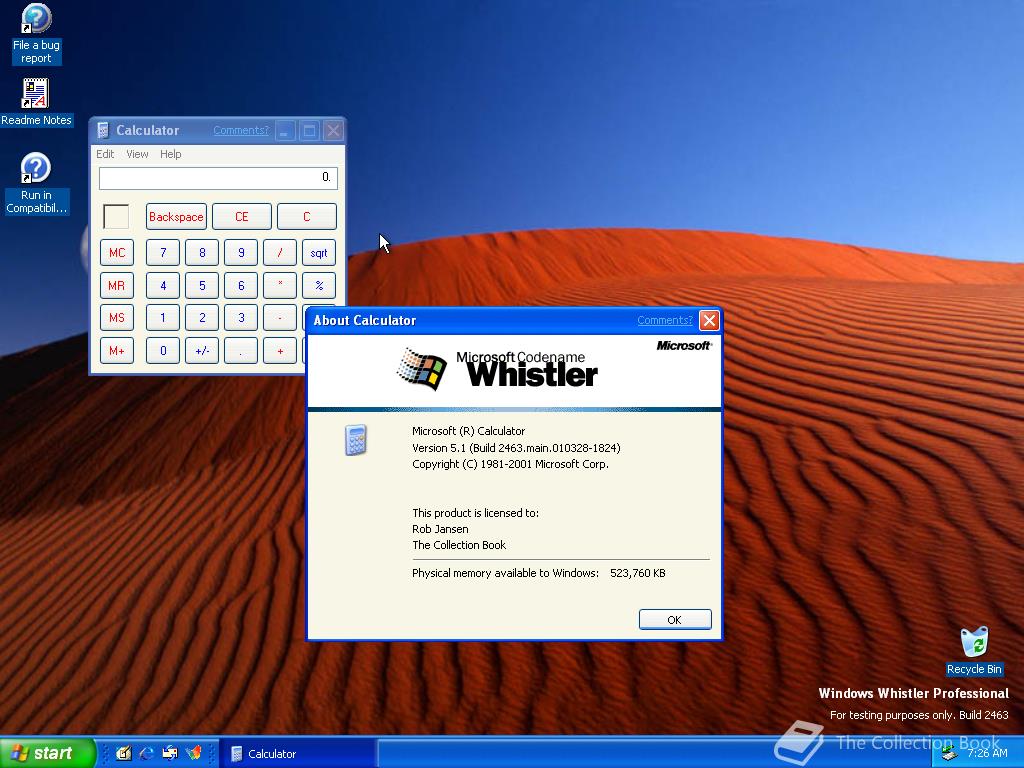Select the Recycle Bin icon
The width and height of the screenshot is (1024, 768).
coord(974,651)
